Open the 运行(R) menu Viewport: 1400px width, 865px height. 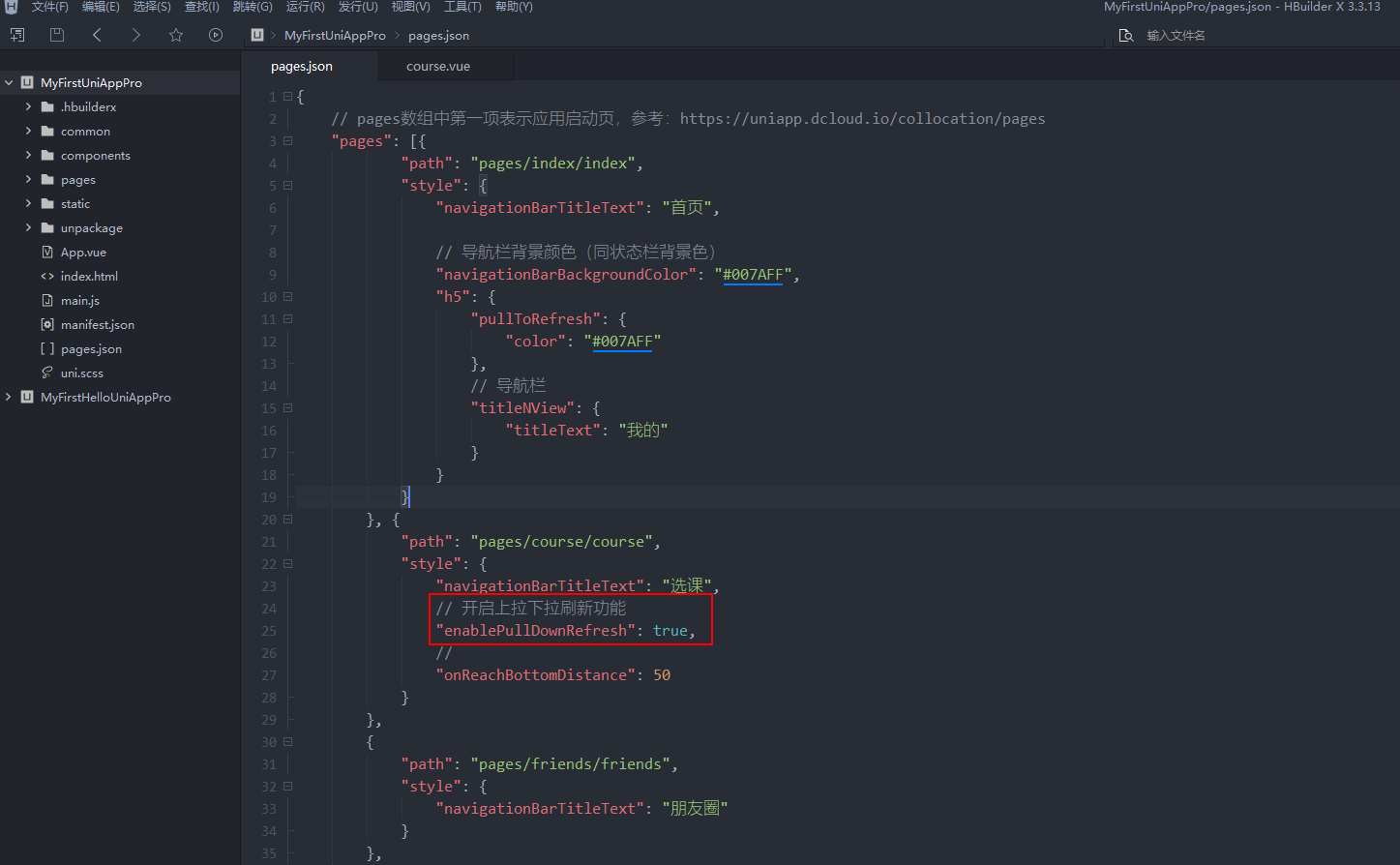tap(305, 7)
